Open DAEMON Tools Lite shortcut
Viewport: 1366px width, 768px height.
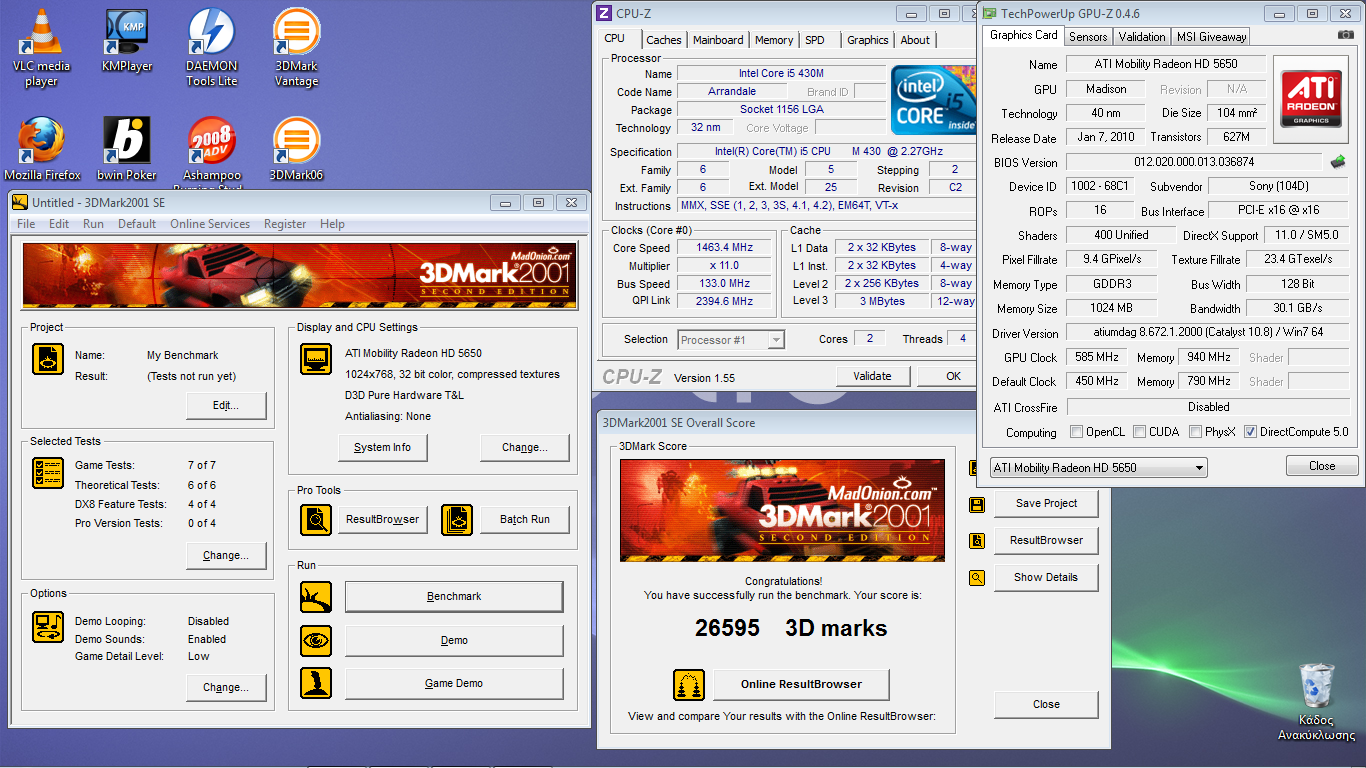click(212, 47)
